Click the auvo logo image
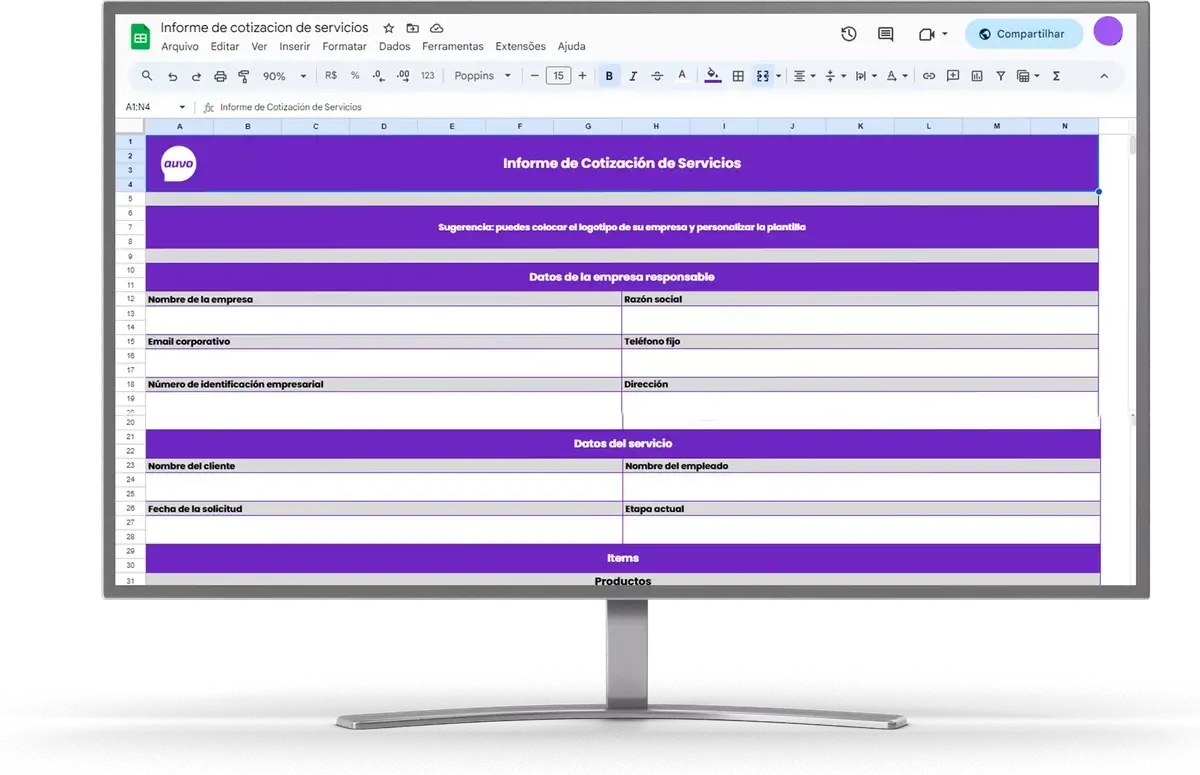This screenshot has width=1200, height=775. pos(179,164)
